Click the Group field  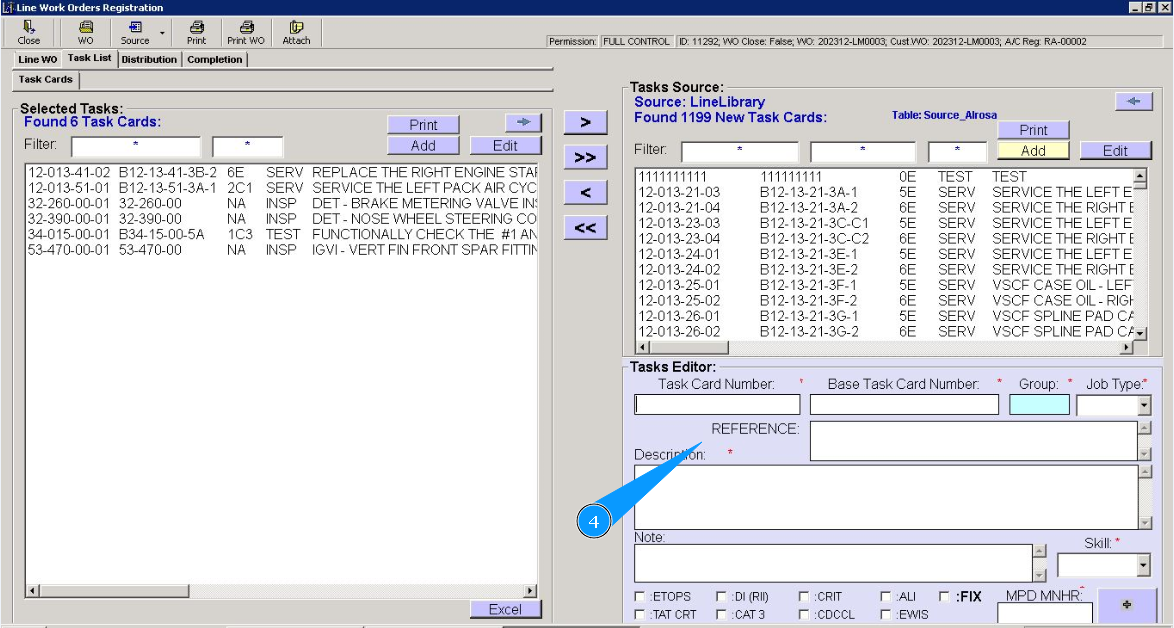point(1039,405)
